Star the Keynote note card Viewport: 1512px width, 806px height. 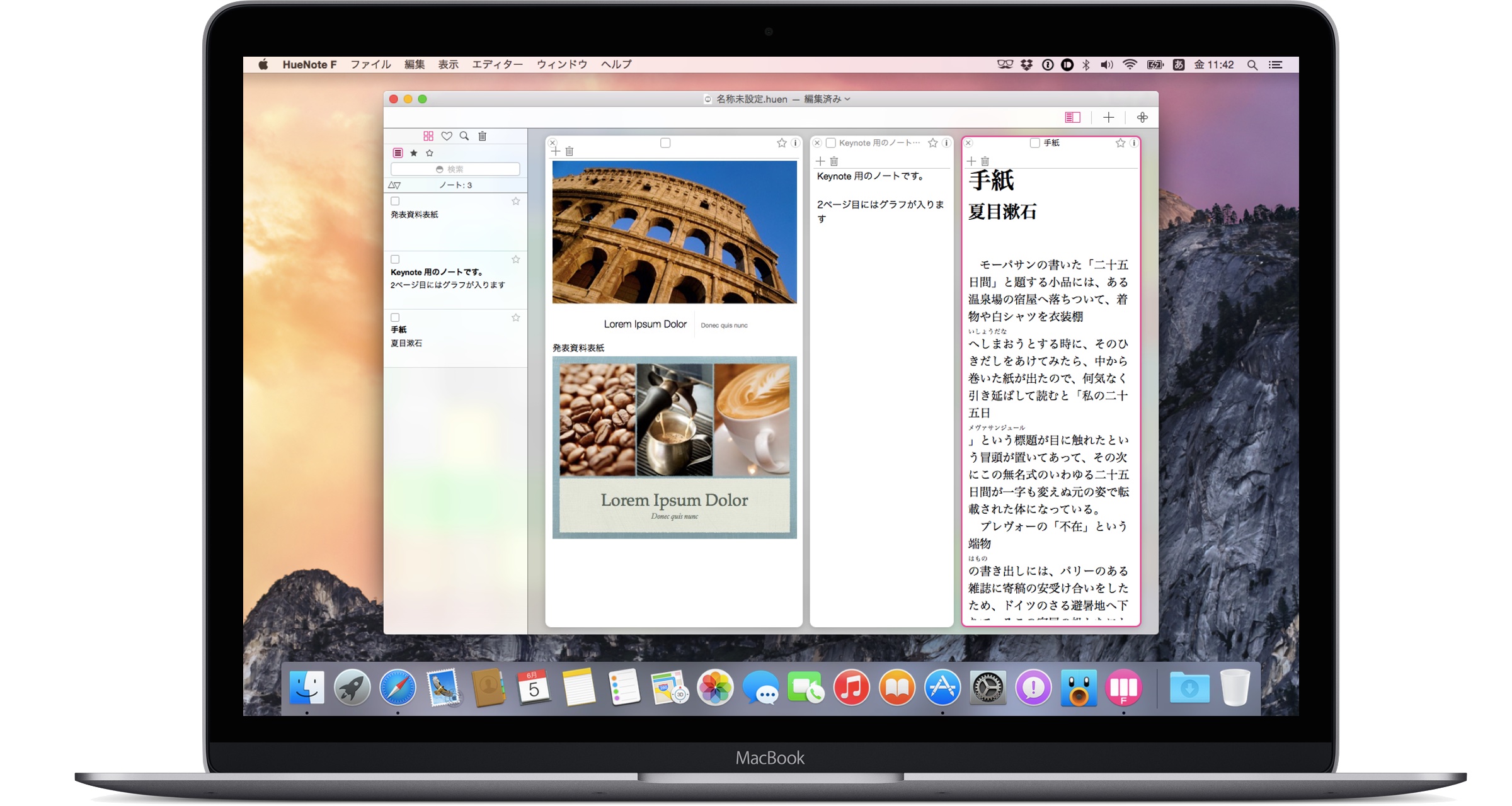tap(933, 143)
